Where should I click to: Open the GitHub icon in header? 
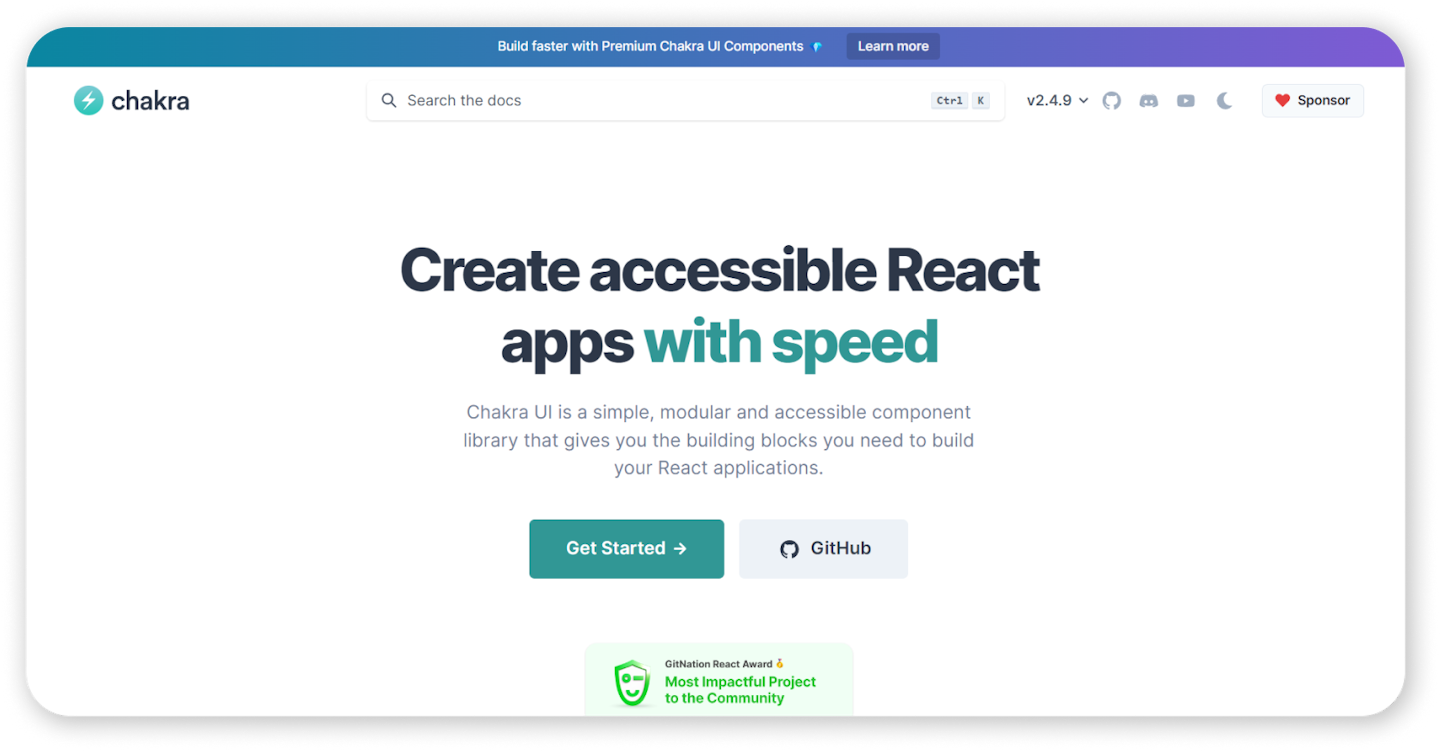pyautogui.click(x=1111, y=101)
